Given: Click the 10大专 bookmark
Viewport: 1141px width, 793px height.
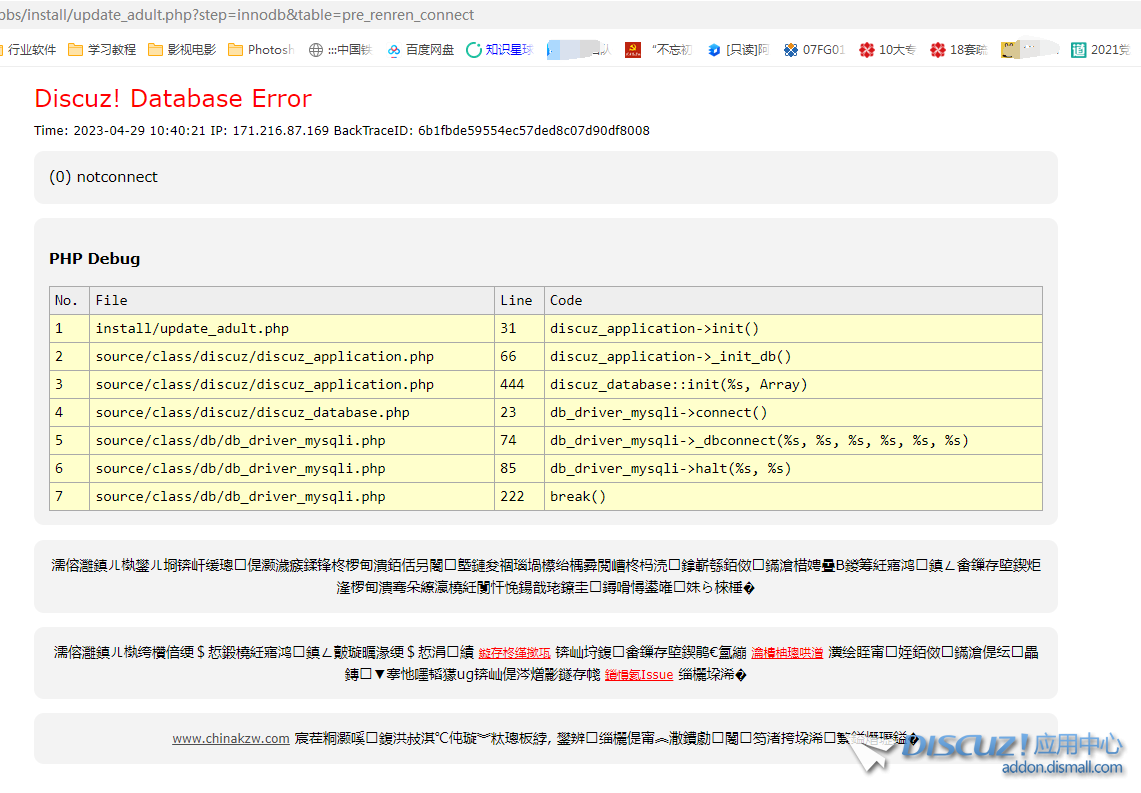Looking at the screenshot, I should click(887, 50).
